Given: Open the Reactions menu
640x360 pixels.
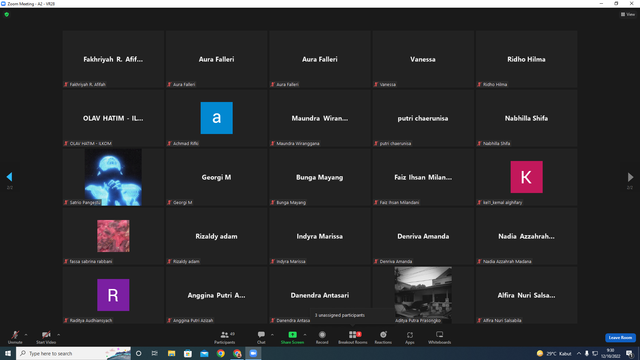Looking at the screenshot, I should coord(383,337).
